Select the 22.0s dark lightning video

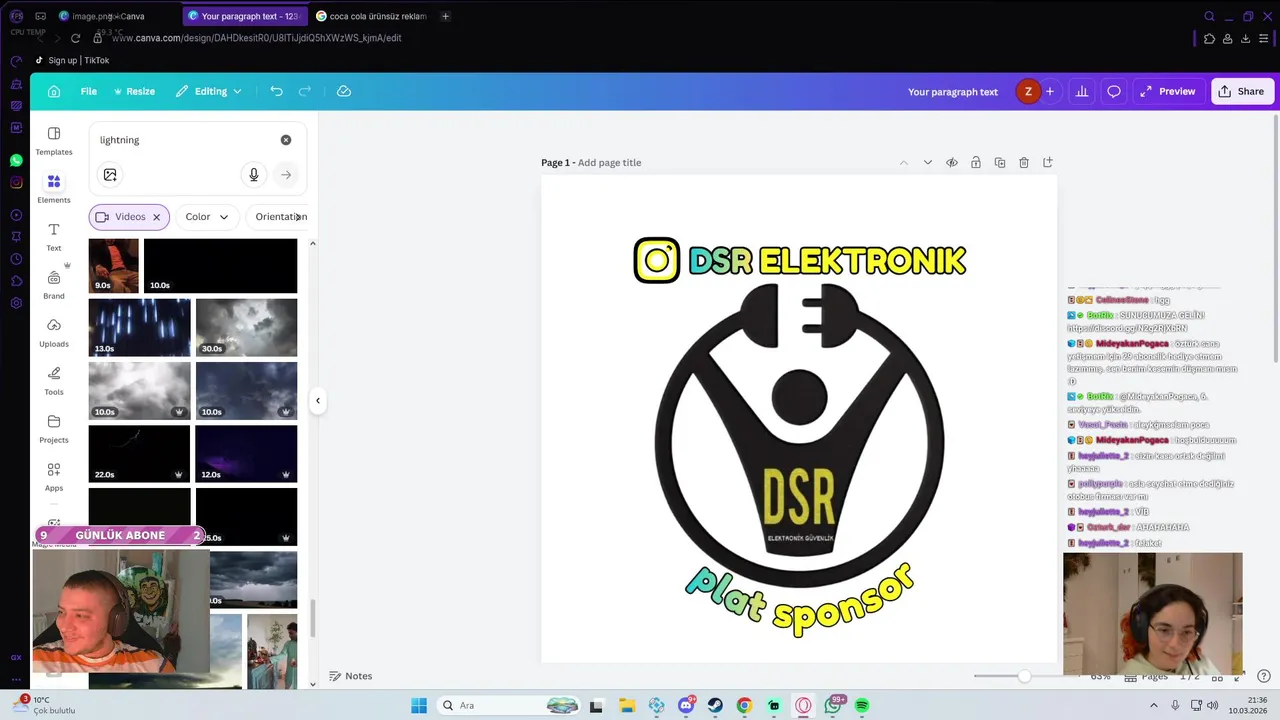139,453
